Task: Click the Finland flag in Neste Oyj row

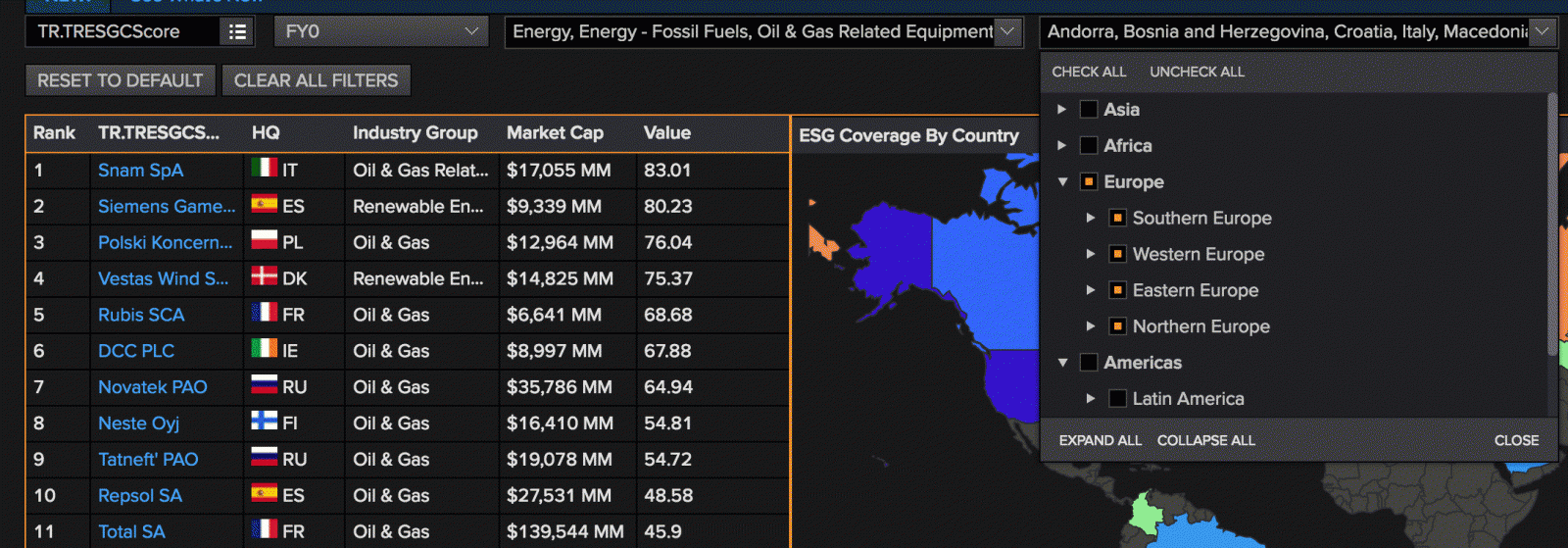Action: tap(264, 421)
